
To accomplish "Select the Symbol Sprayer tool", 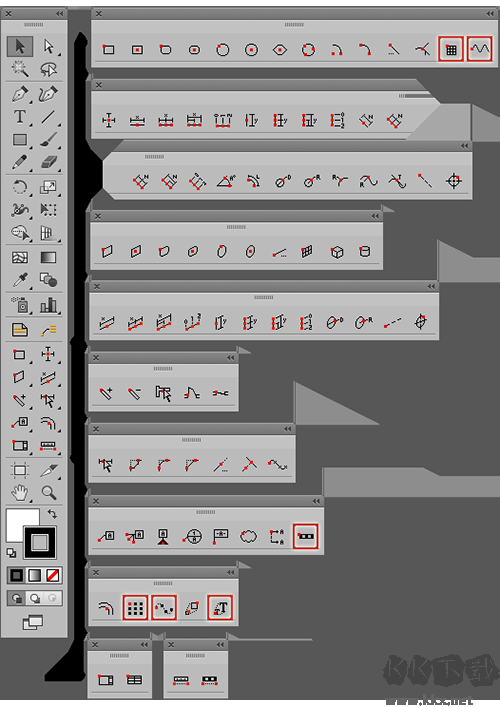I will (20, 305).
